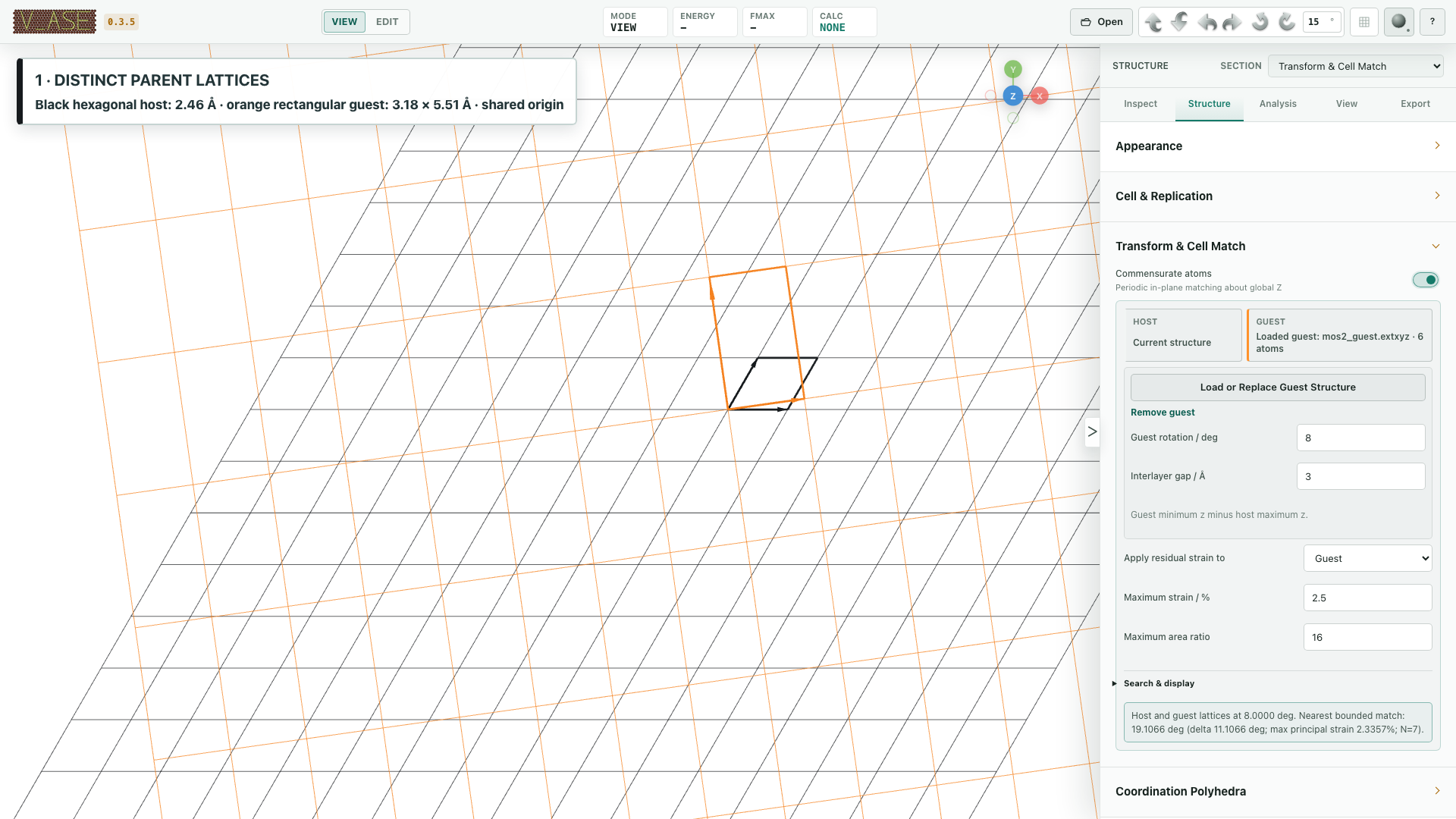The image size is (1456, 819).
Task: Open the SECTION dropdown
Action: [x=1356, y=66]
